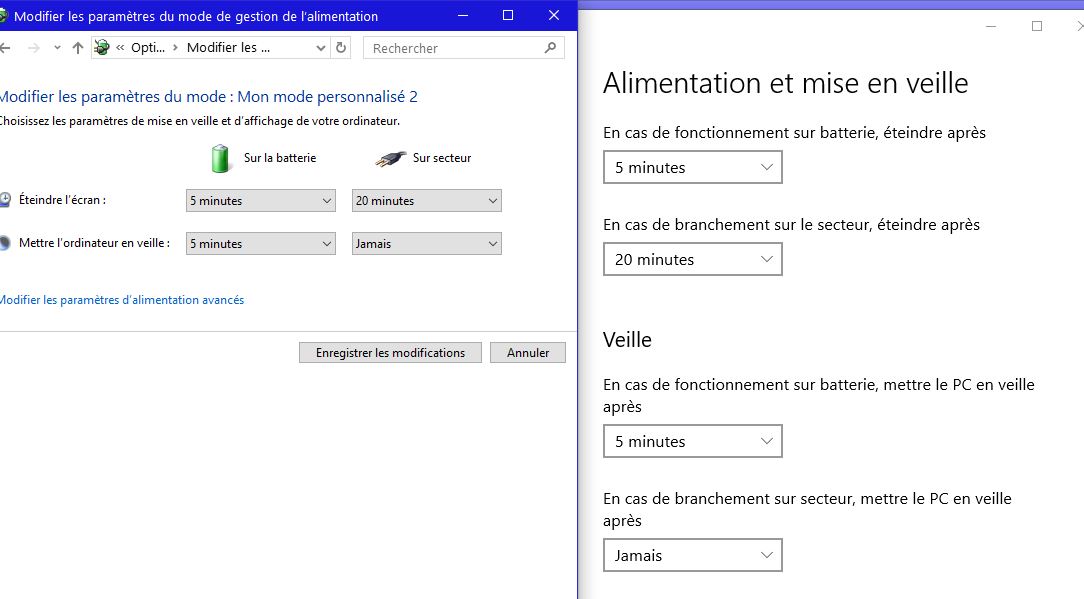
Task: Open Settings sleep when plugged in 'Jamais' dropdown
Action: tap(693, 555)
